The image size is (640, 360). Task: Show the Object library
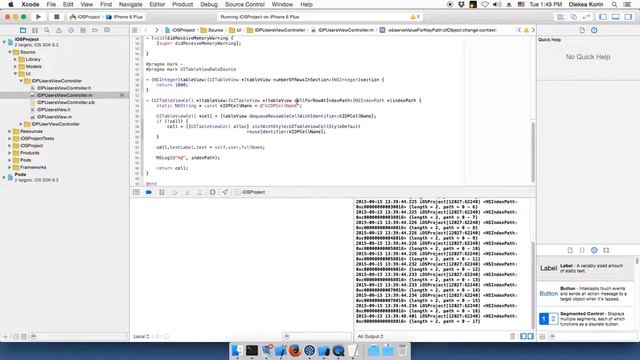point(594,250)
